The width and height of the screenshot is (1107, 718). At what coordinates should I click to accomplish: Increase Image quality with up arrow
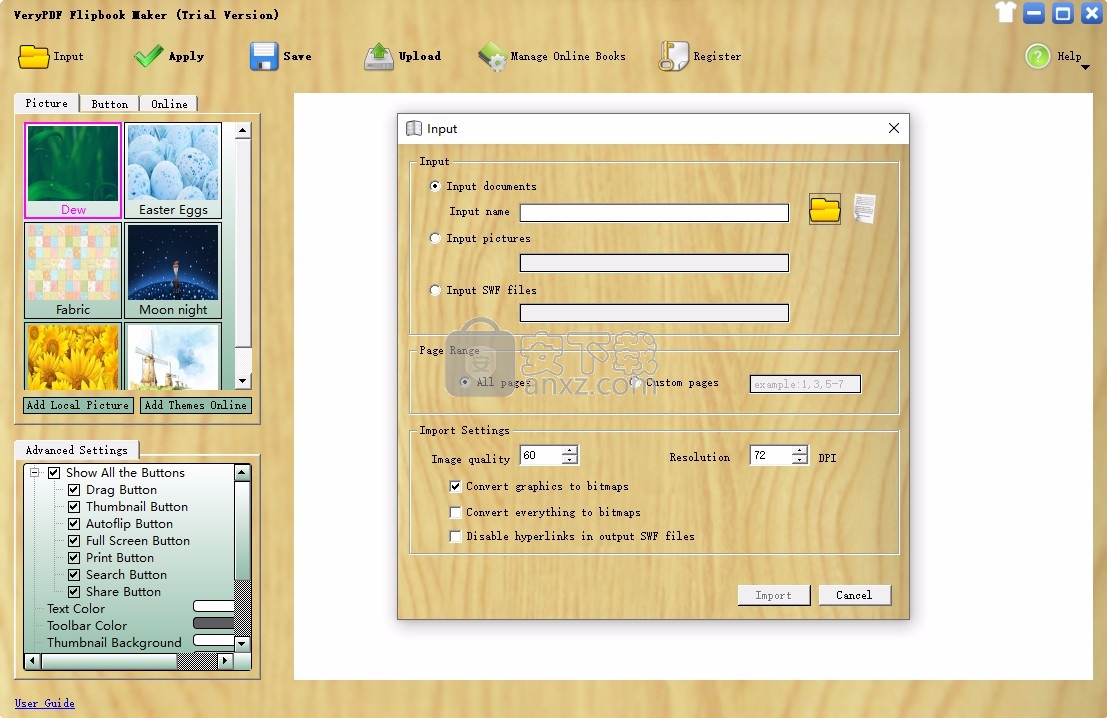(x=570, y=450)
